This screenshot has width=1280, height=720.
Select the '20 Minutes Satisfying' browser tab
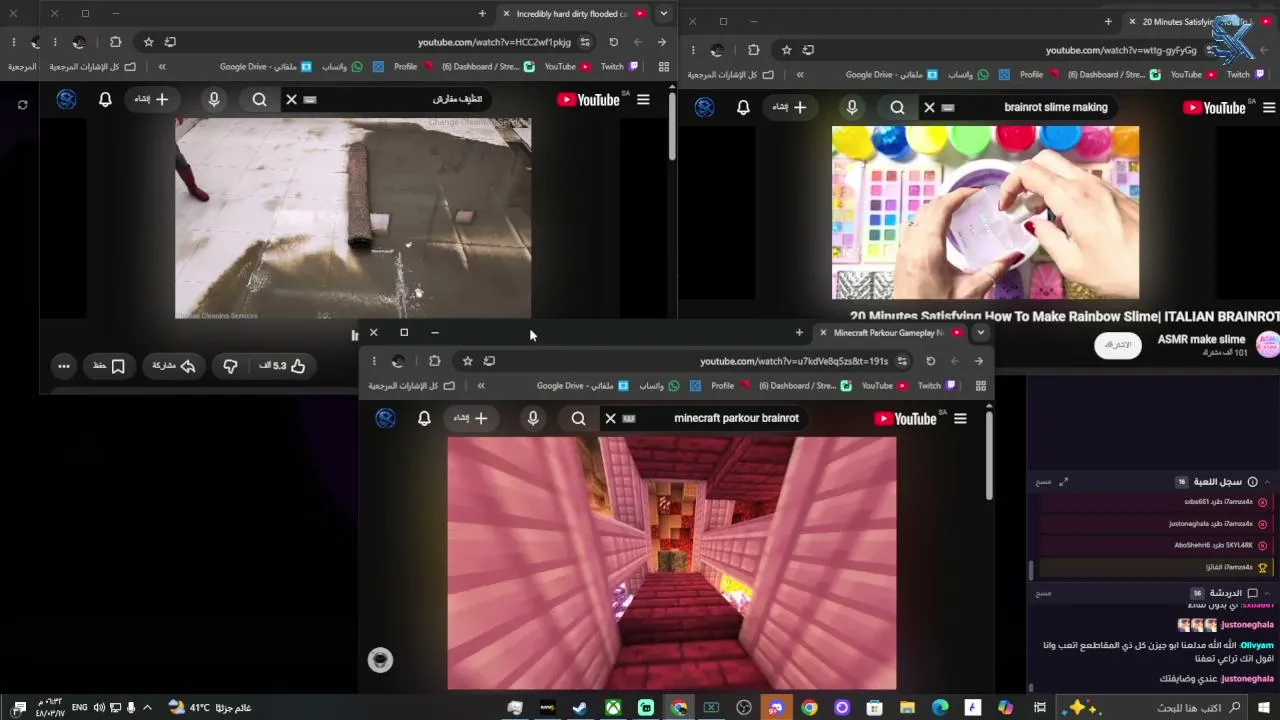1200,21
